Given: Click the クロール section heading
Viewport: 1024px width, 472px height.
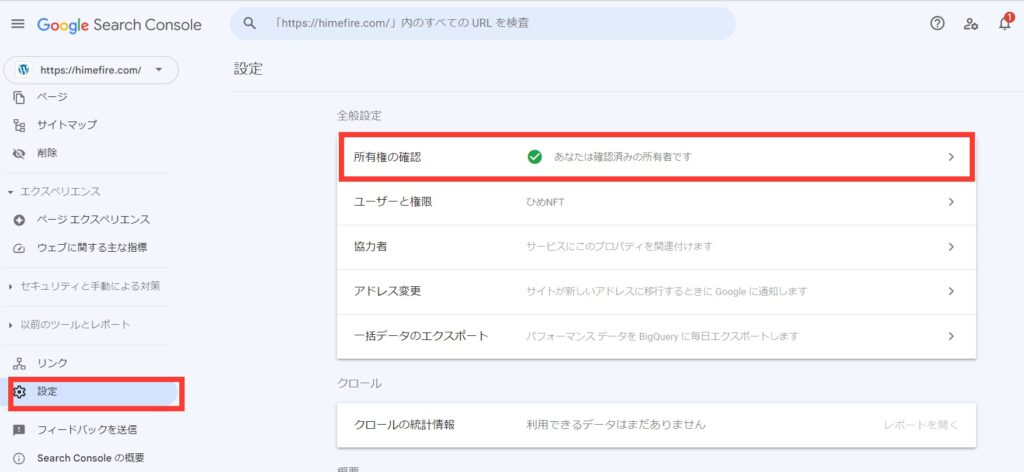Looking at the screenshot, I should 359,384.
